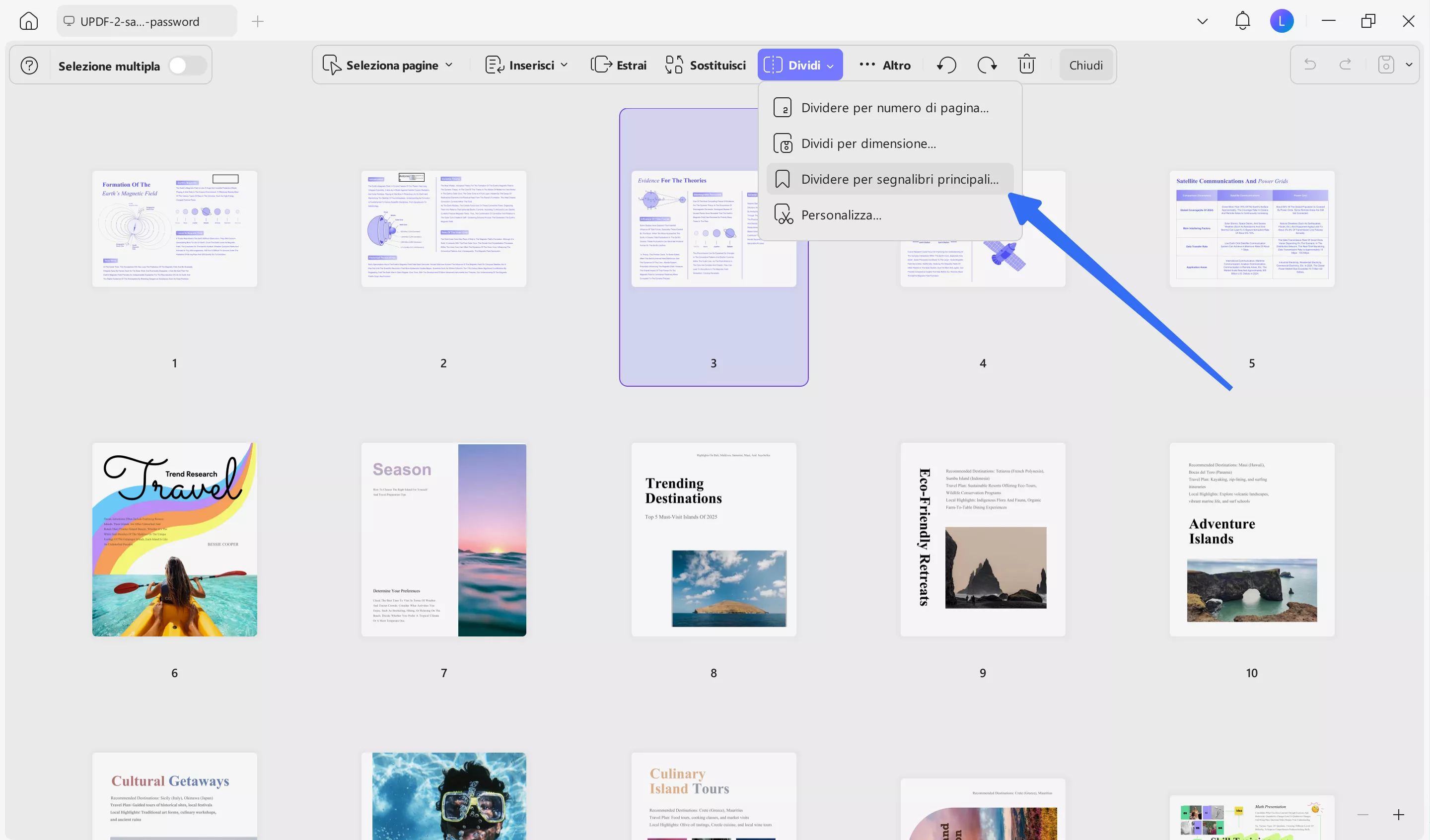Click the Sostituisci replace tool
The width and height of the screenshot is (1430, 840).
[706, 65]
